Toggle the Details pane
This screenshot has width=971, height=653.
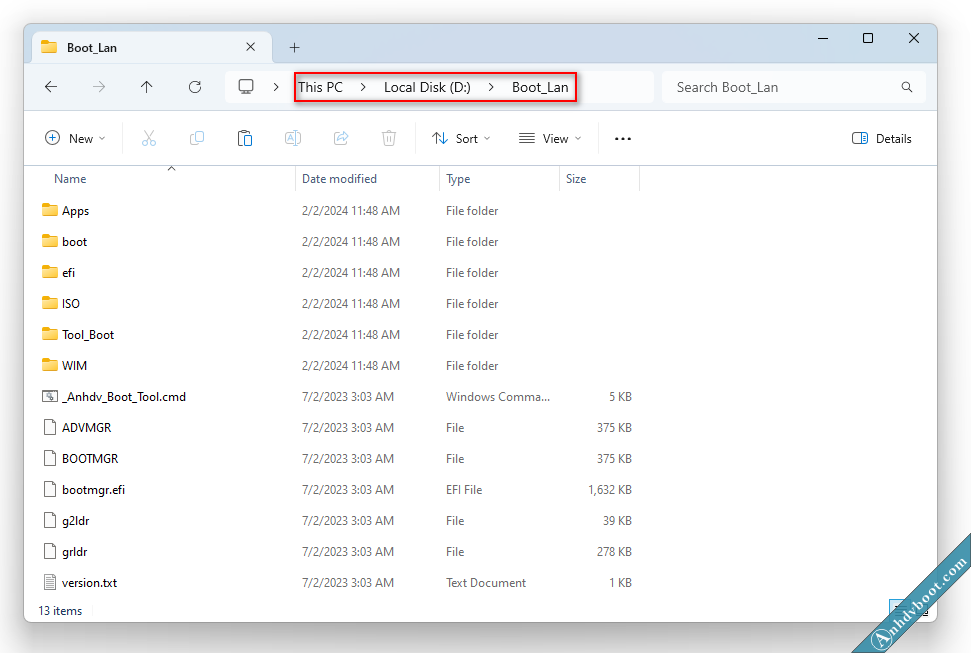coord(882,139)
